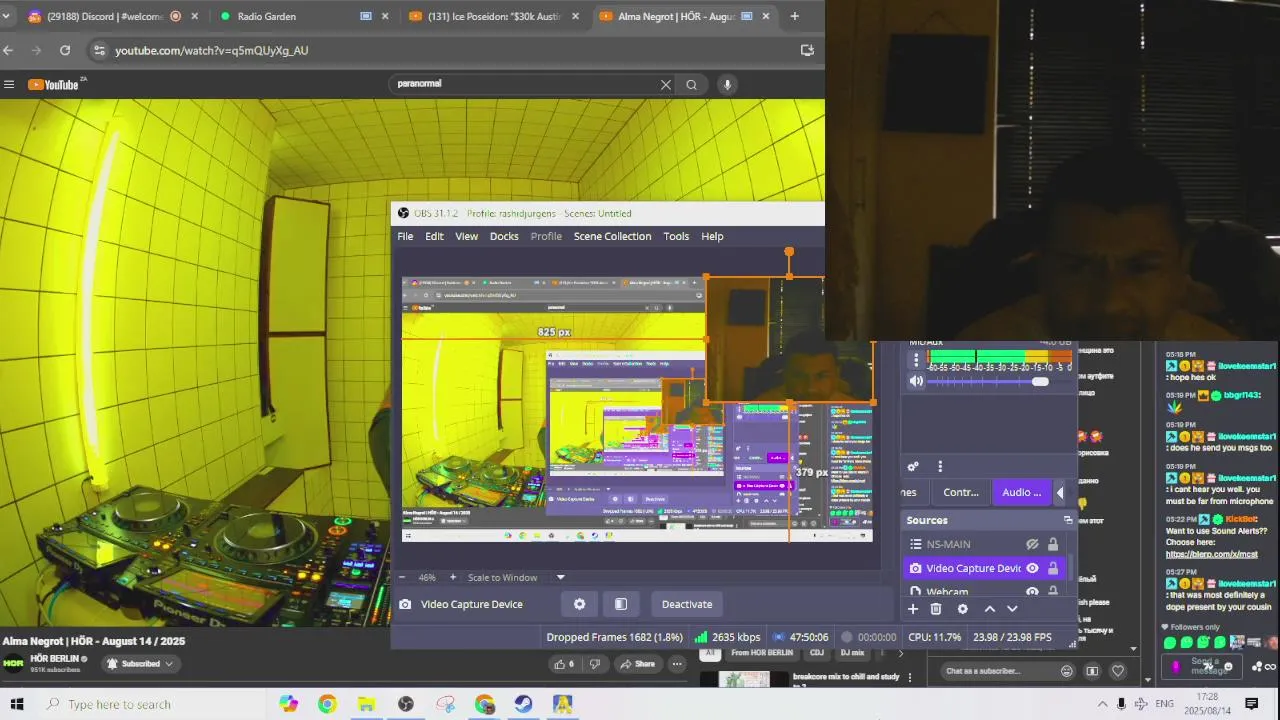Go to the YouTube home logo
The image size is (1280, 720).
tap(53, 85)
